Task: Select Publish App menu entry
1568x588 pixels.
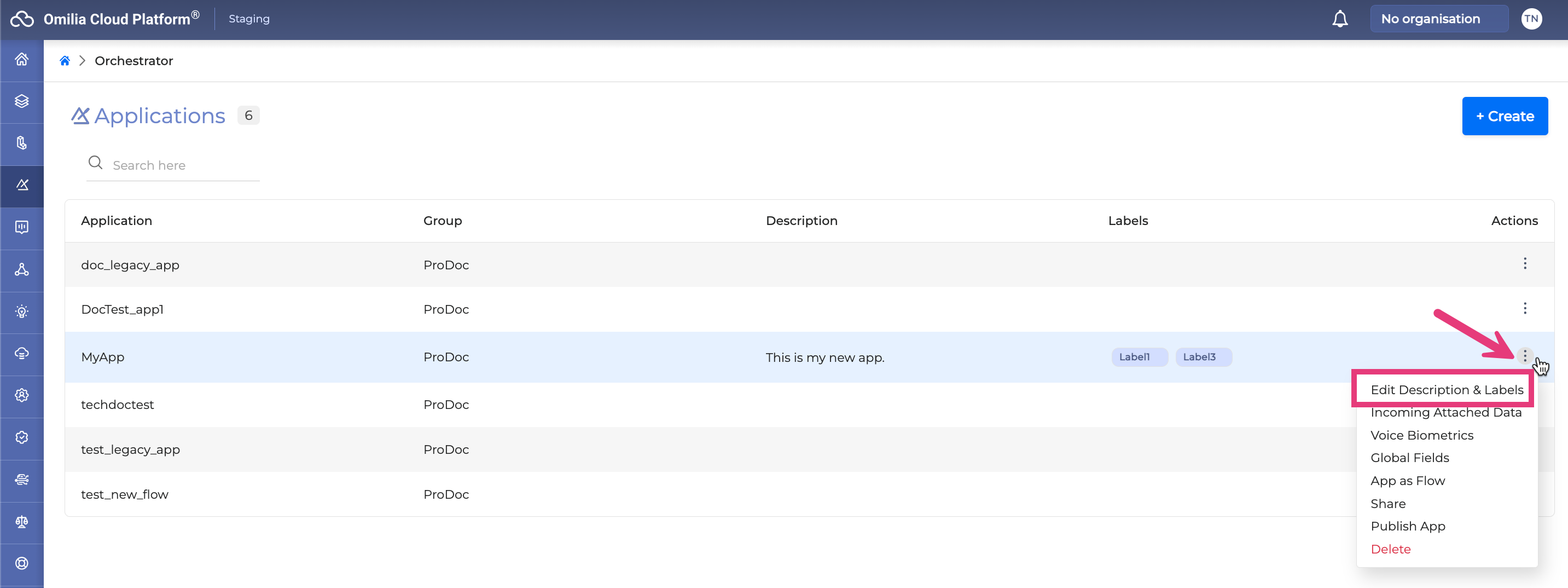Action: (x=1407, y=526)
